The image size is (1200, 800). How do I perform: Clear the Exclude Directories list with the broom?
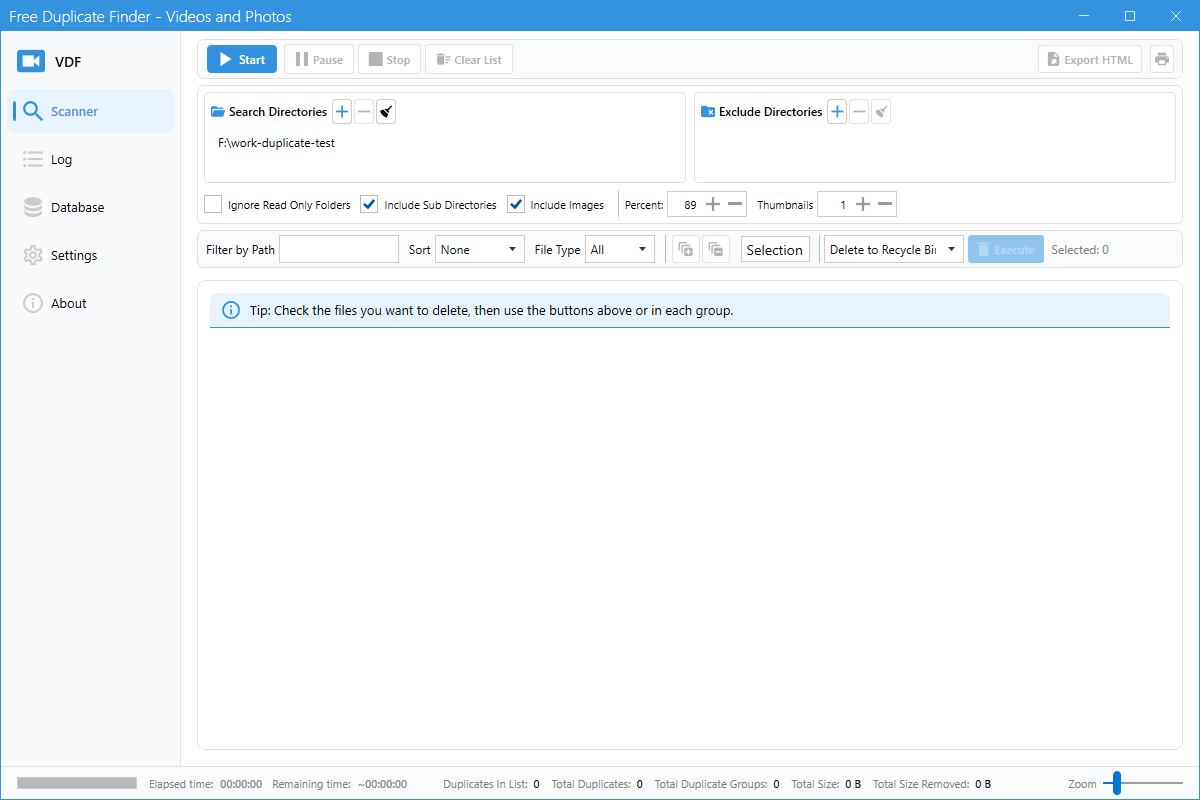(x=881, y=112)
